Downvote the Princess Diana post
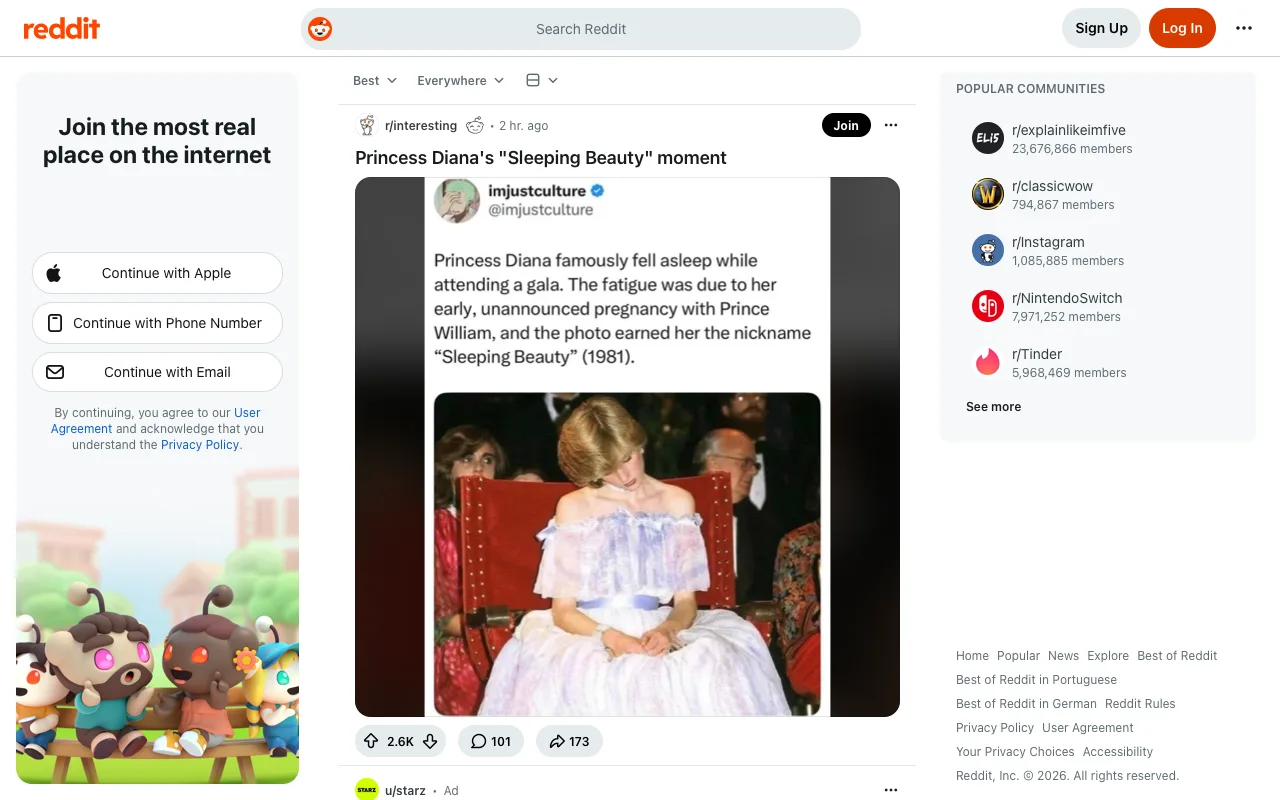Image resolution: width=1280 pixels, height=800 pixels. tap(430, 741)
